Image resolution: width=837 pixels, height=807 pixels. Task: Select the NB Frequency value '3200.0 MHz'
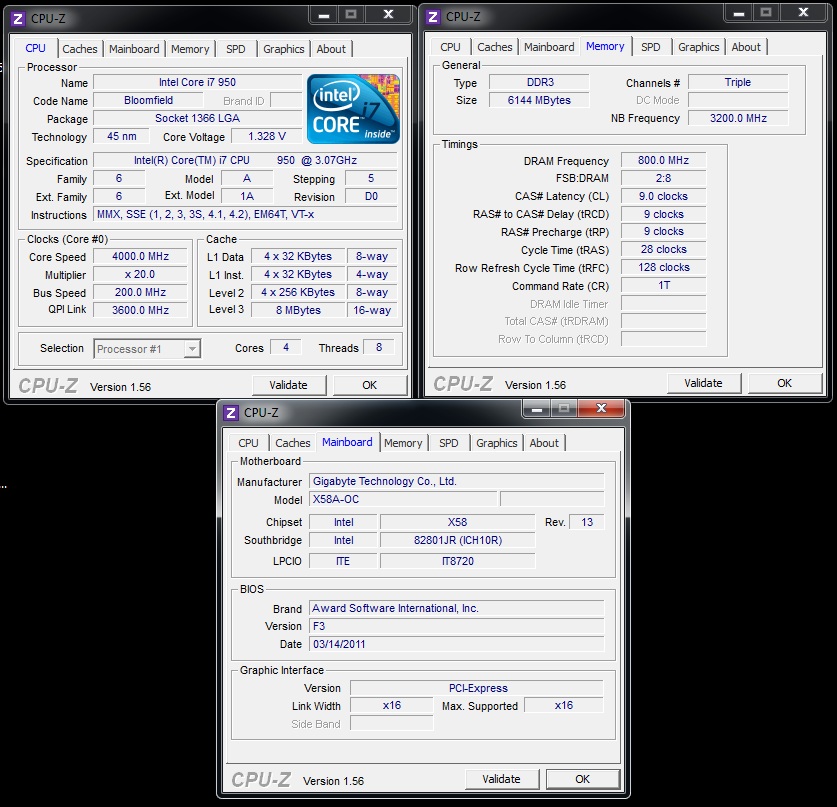click(738, 118)
